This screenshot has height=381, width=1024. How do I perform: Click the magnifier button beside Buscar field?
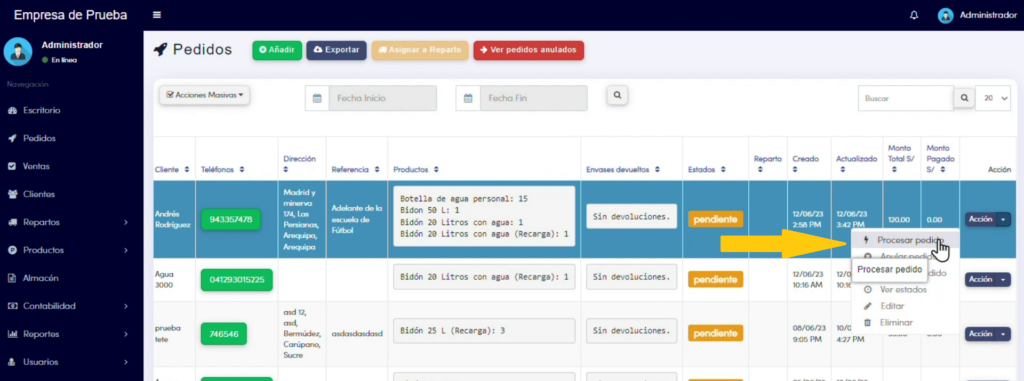tap(964, 98)
